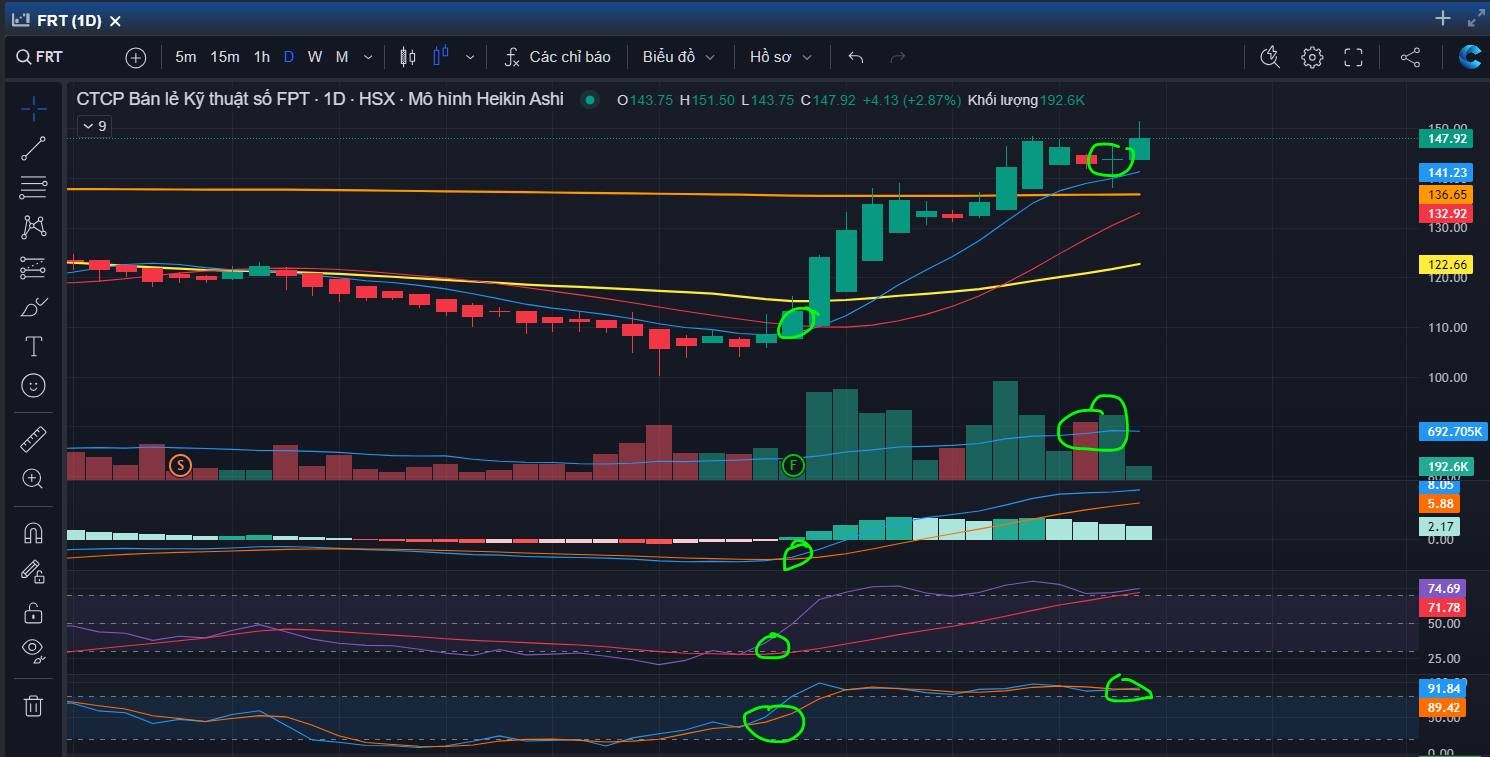Click the green volume label 192.6K on the price scale

click(x=1447, y=466)
